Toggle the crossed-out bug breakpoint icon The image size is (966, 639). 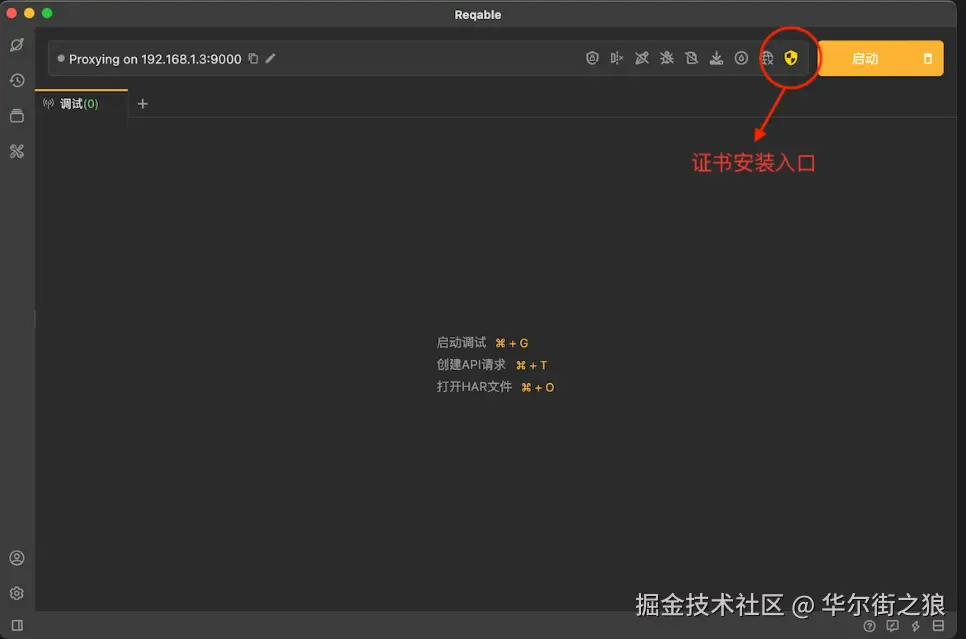tap(667, 58)
